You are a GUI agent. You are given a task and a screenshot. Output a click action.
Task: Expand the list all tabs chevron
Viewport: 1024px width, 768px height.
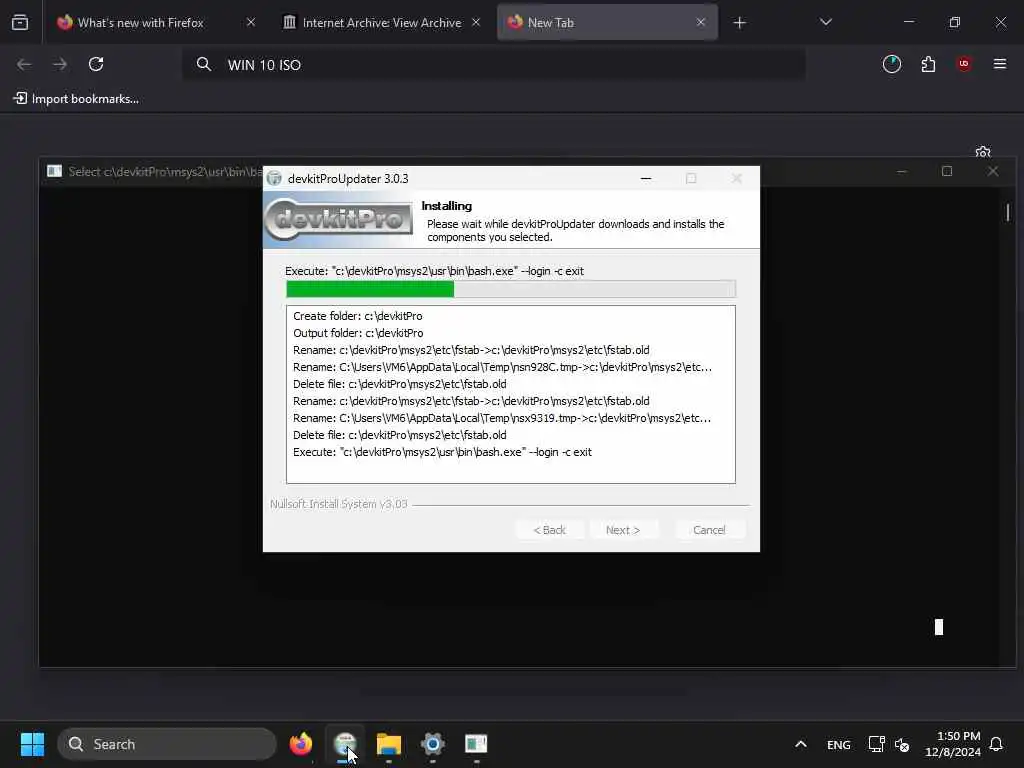tap(825, 23)
